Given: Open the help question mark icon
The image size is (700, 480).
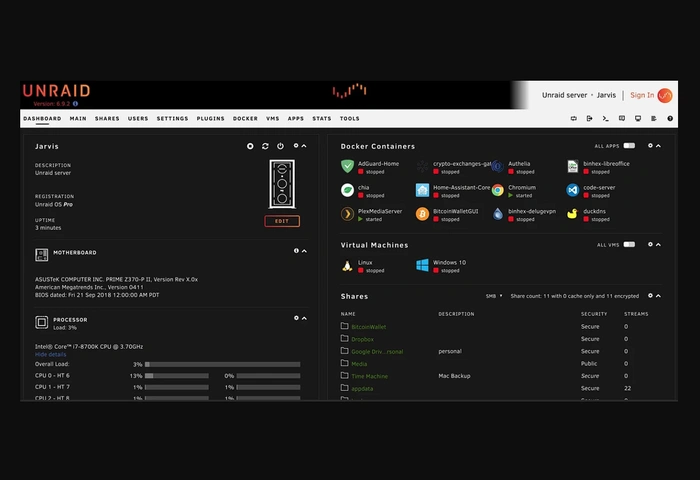Looking at the screenshot, I should [670, 118].
